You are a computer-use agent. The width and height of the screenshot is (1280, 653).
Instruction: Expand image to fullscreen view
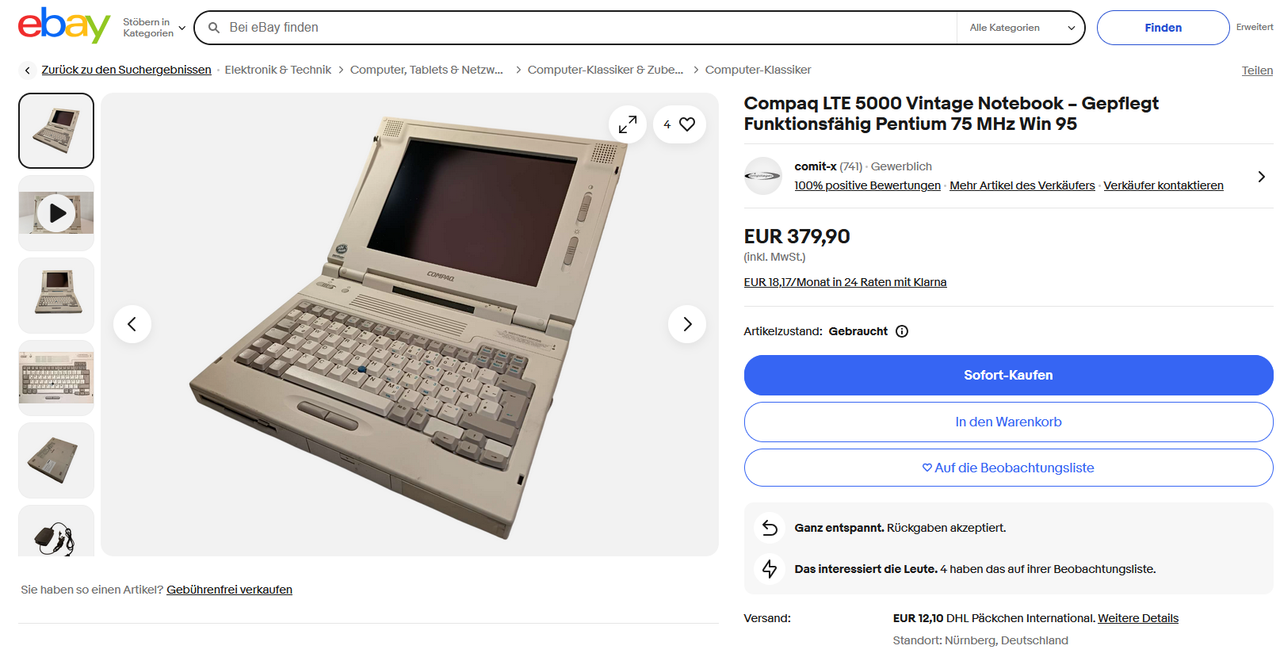click(x=628, y=124)
